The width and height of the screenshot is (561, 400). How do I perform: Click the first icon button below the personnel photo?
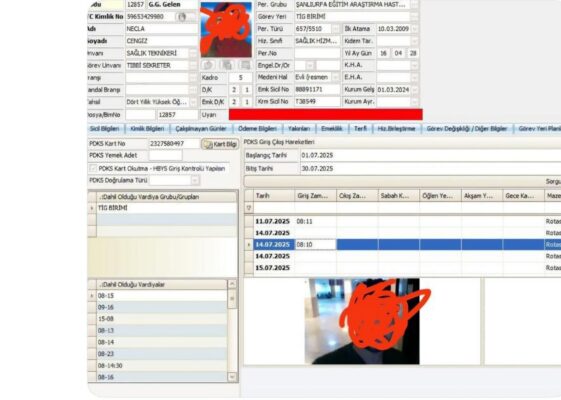click(208, 65)
